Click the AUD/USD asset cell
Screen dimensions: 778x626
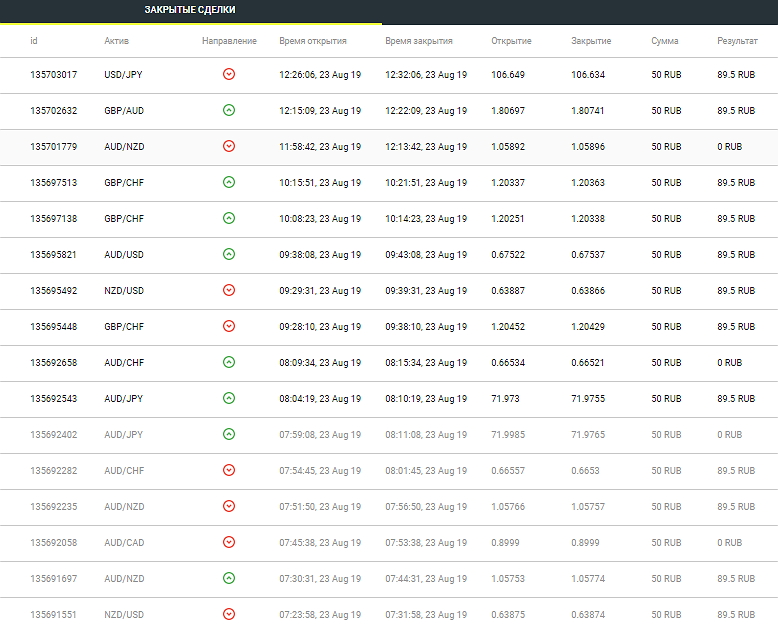[124, 255]
